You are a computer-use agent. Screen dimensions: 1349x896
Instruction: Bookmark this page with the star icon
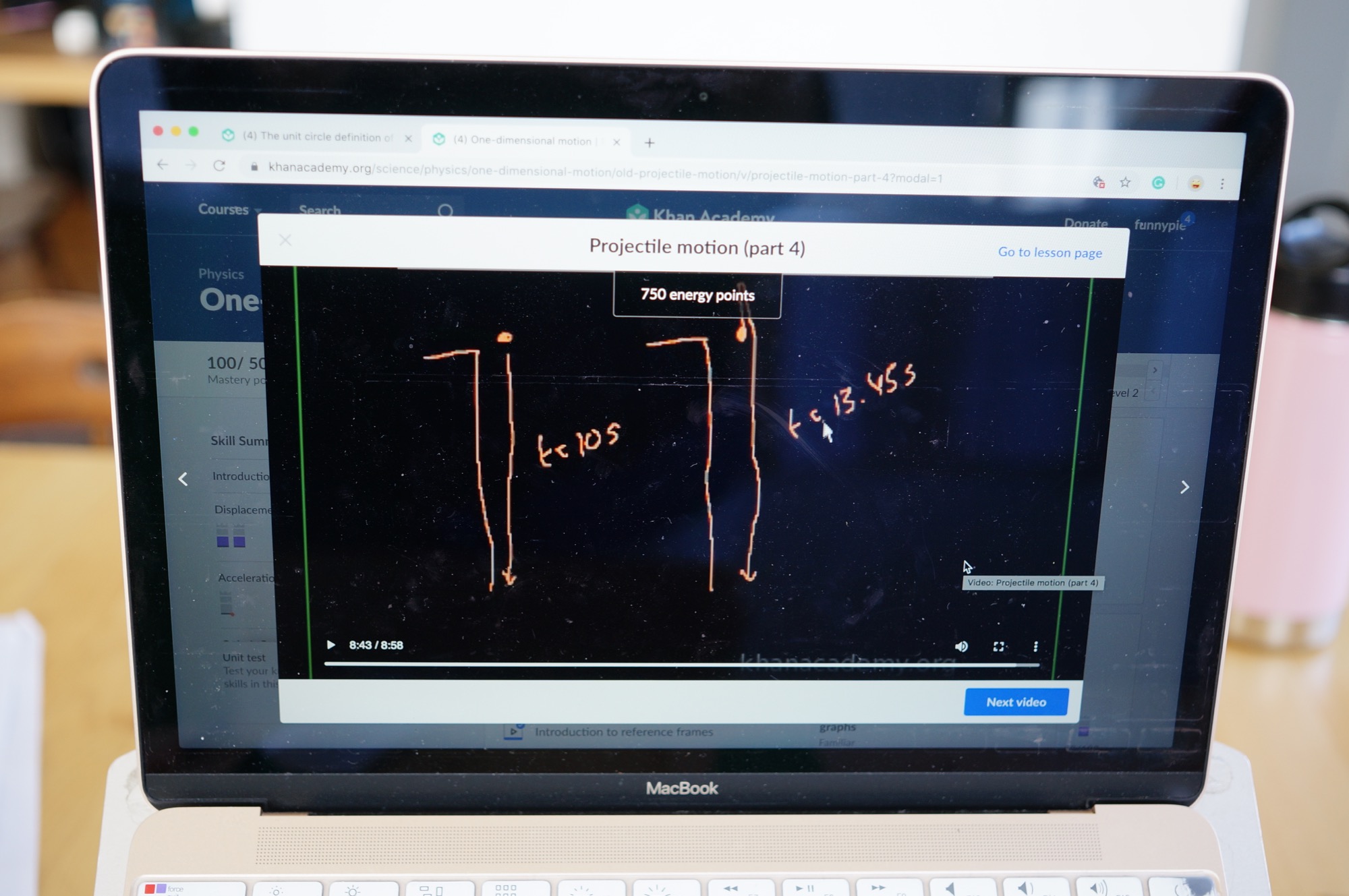1125,182
